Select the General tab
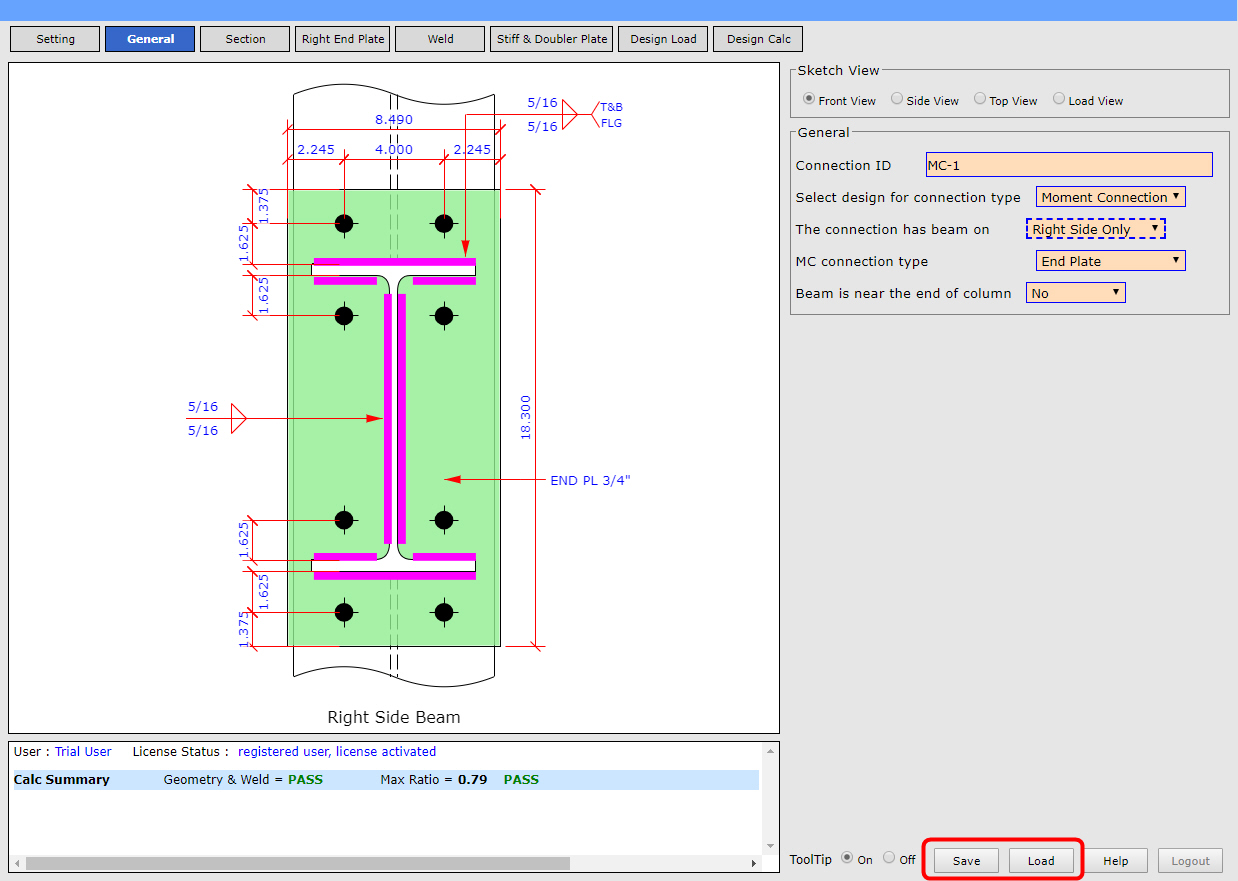The image size is (1238, 881). [149, 38]
